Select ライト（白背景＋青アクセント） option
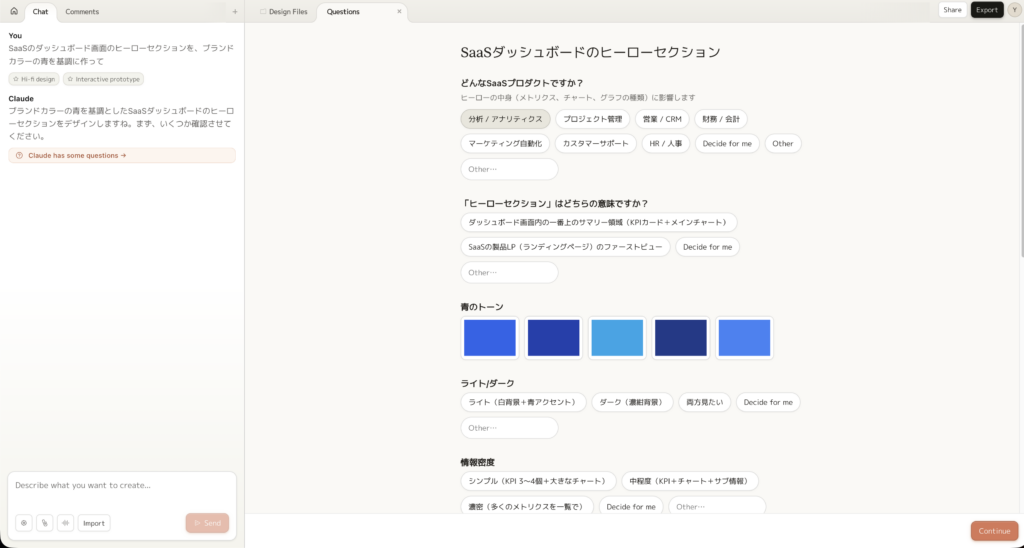This screenshot has width=1024, height=548. coord(523,402)
